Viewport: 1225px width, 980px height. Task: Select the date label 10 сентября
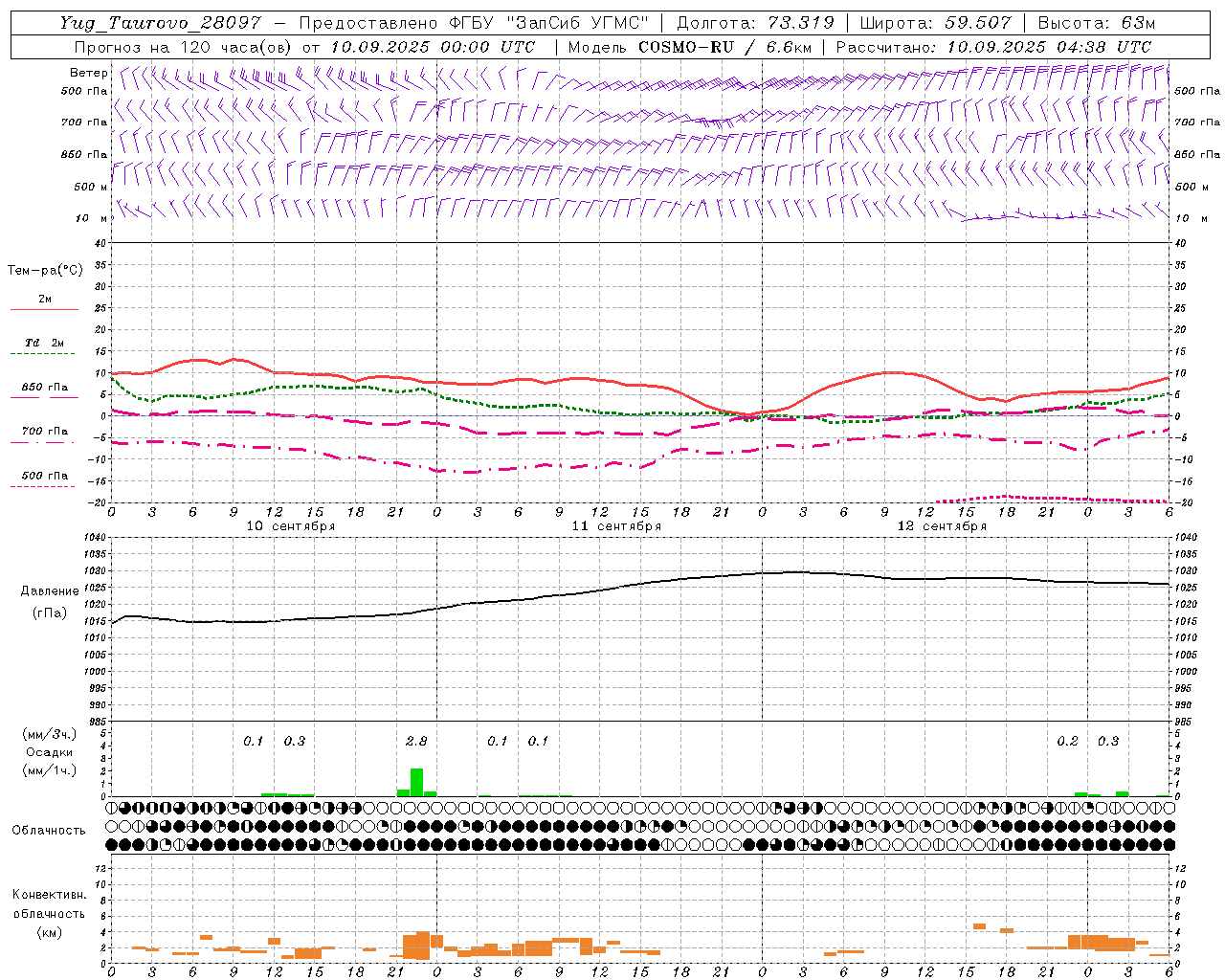(291, 526)
